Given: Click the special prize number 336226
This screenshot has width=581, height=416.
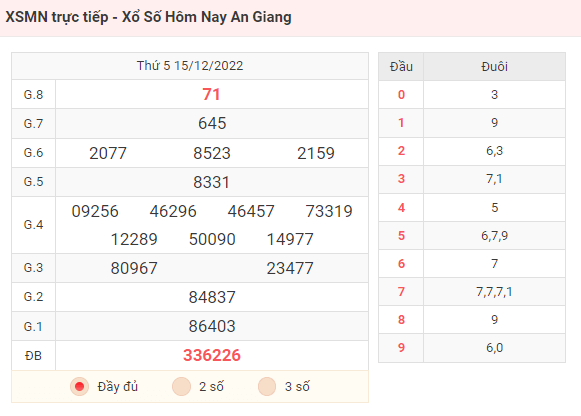Looking at the screenshot, I should click(212, 355).
